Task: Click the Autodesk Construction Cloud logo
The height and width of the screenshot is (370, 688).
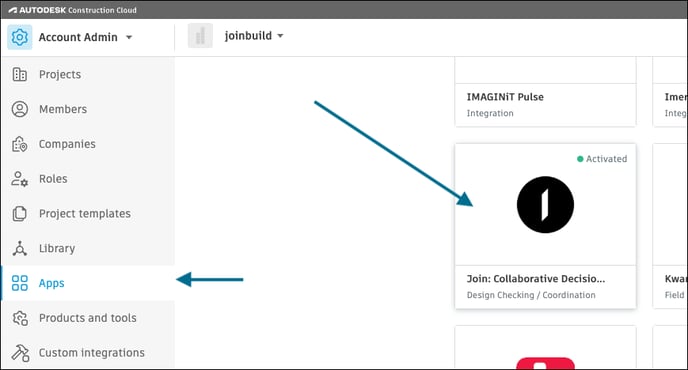Action: [x=72, y=10]
